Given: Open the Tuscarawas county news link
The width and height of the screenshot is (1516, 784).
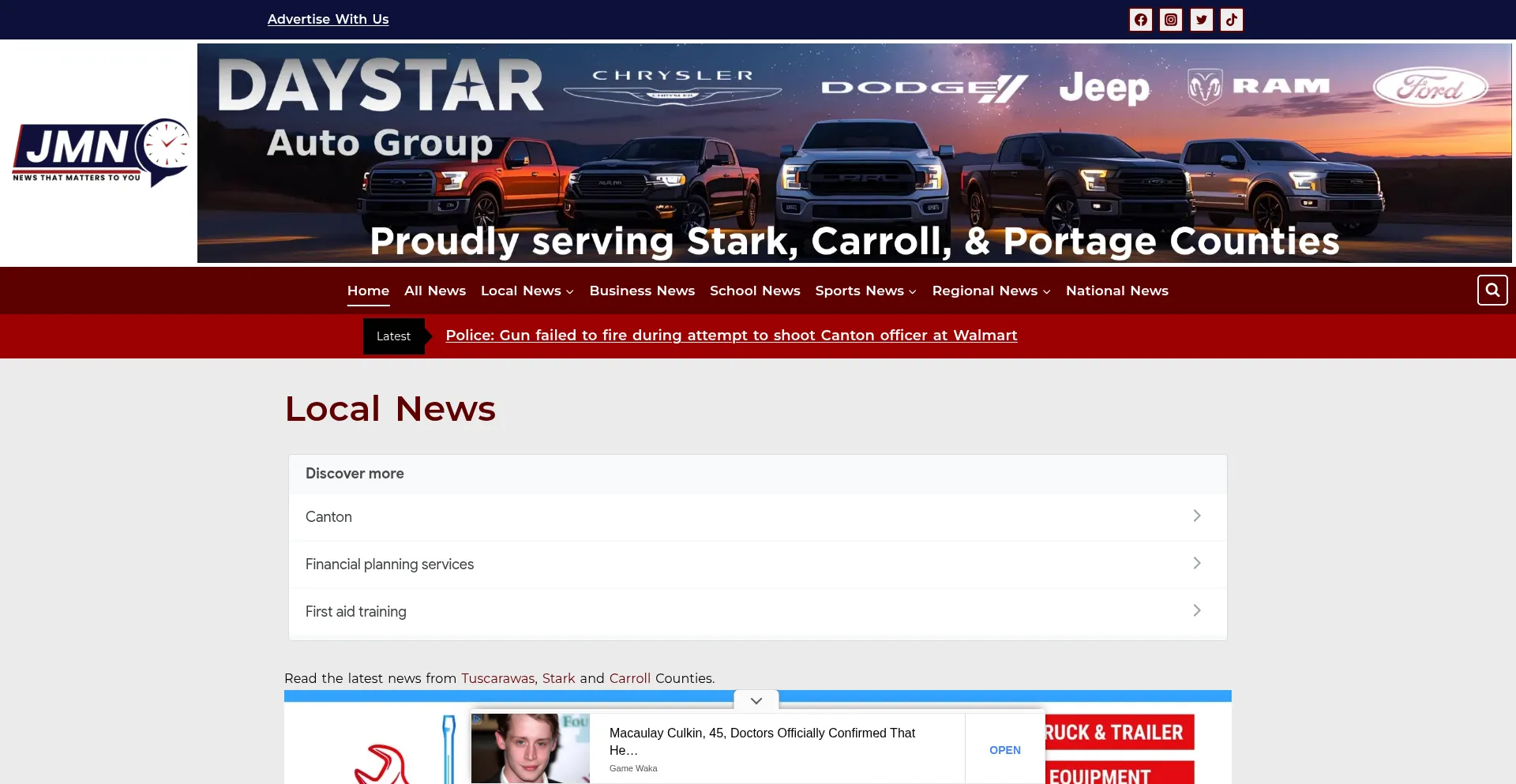Looking at the screenshot, I should tap(497, 678).
